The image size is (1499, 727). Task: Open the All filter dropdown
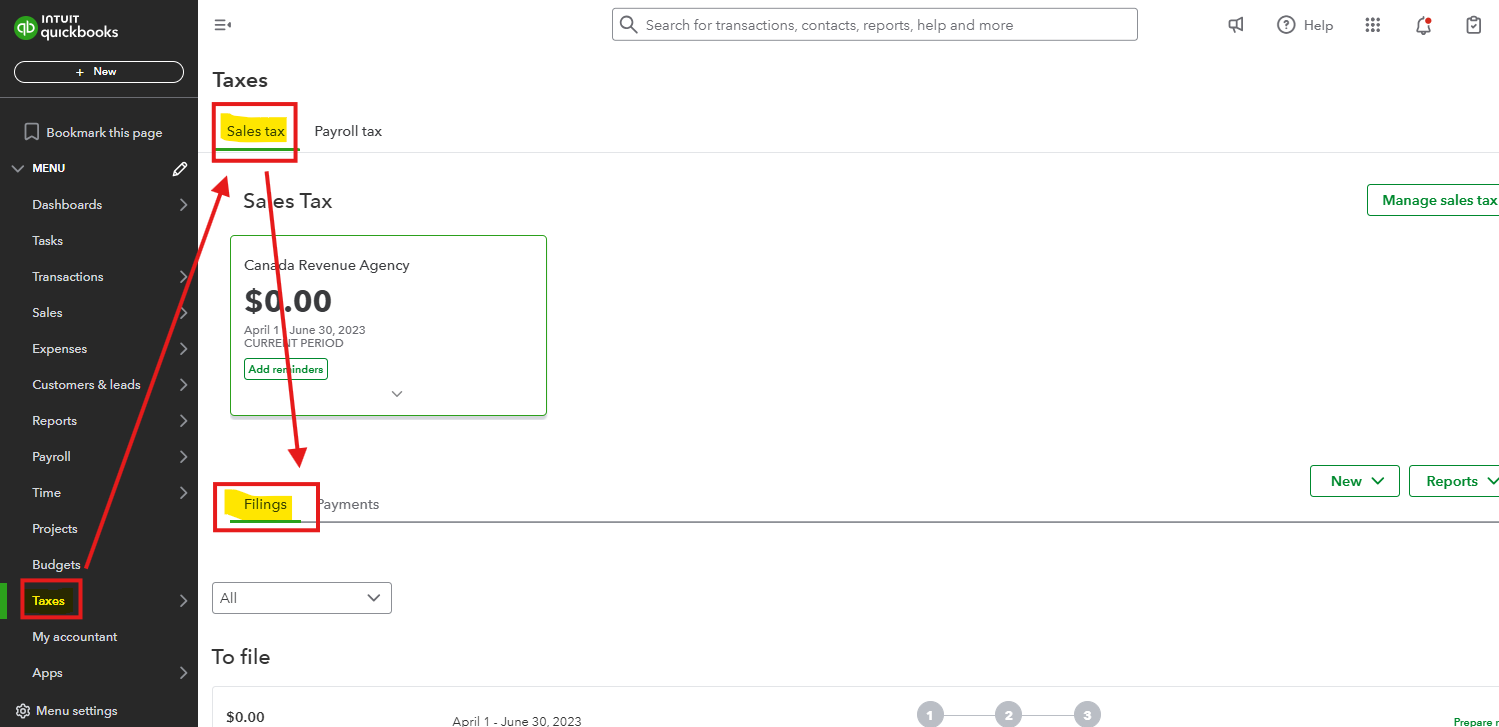point(302,598)
